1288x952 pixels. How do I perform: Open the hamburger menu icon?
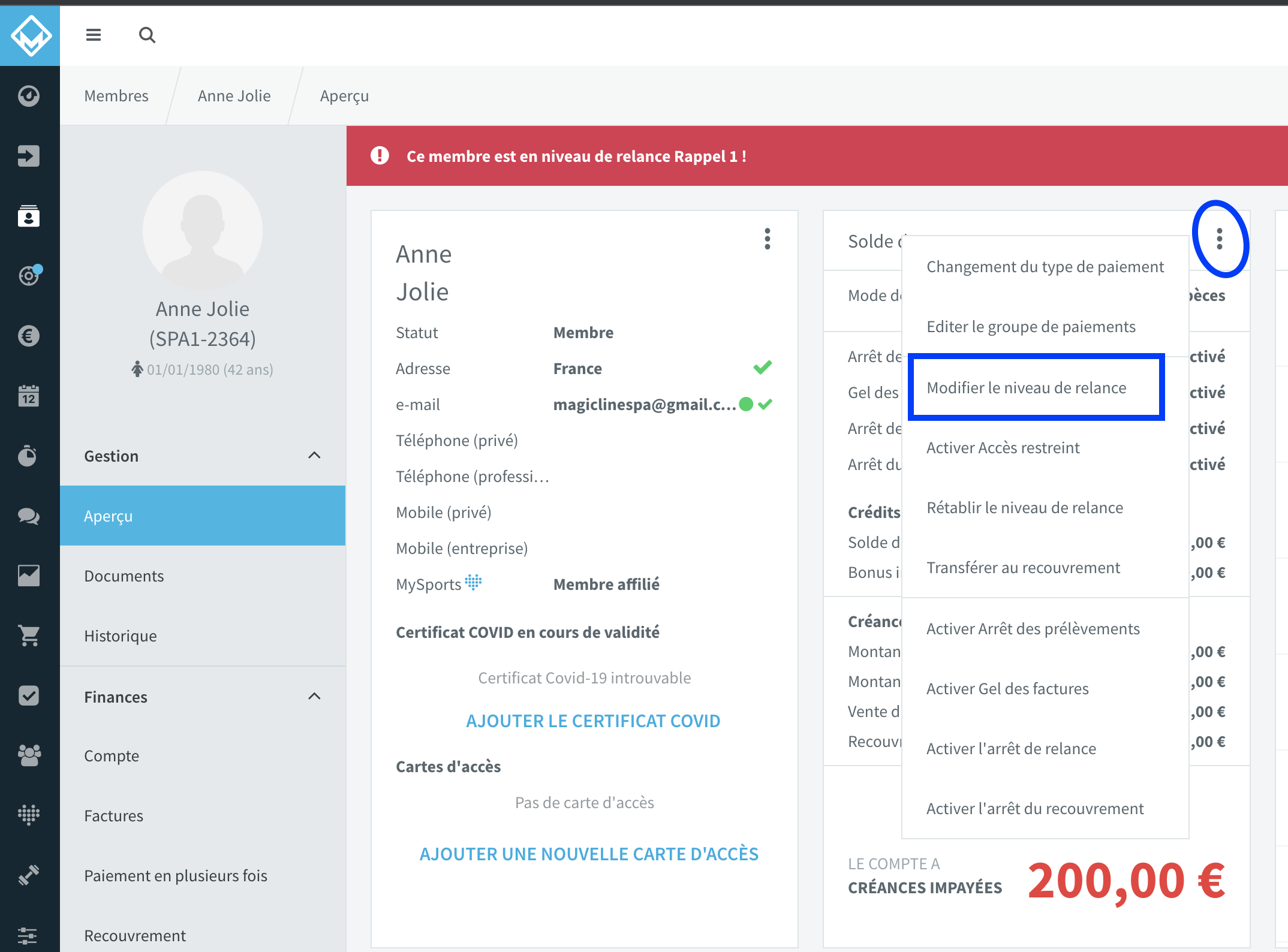click(x=94, y=35)
